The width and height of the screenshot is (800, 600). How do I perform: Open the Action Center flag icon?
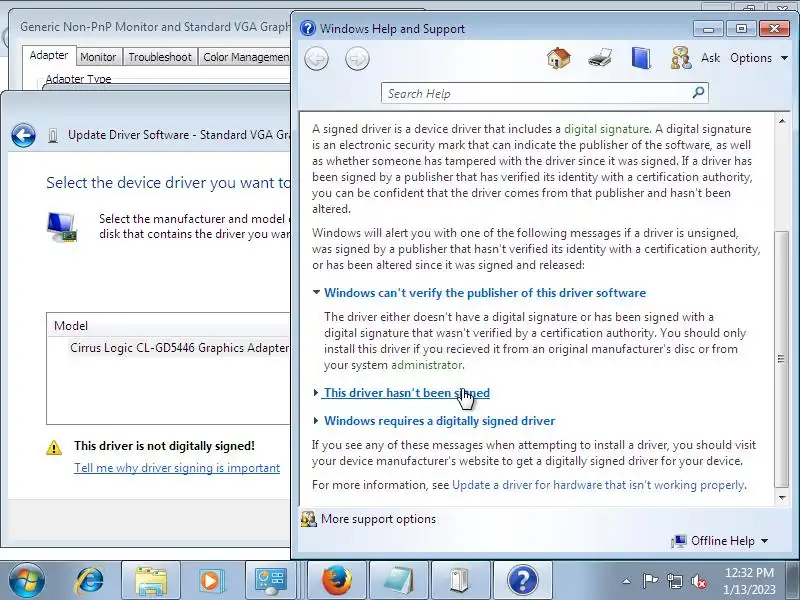coord(650,581)
